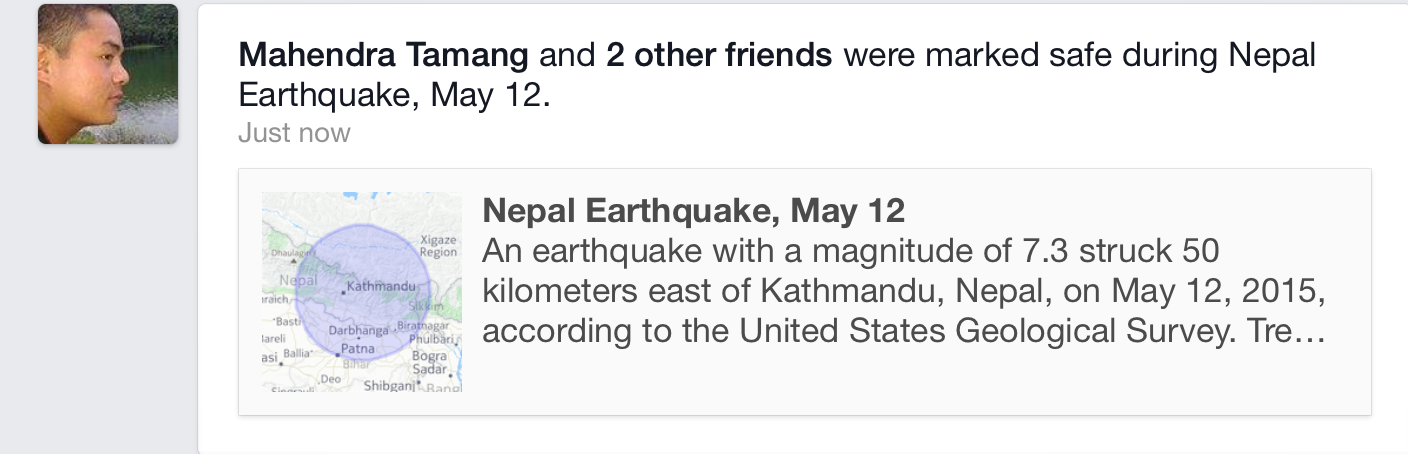Open Mahendra Tamang's profile name link
This screenshot has width=1408, height=454.
383,56
